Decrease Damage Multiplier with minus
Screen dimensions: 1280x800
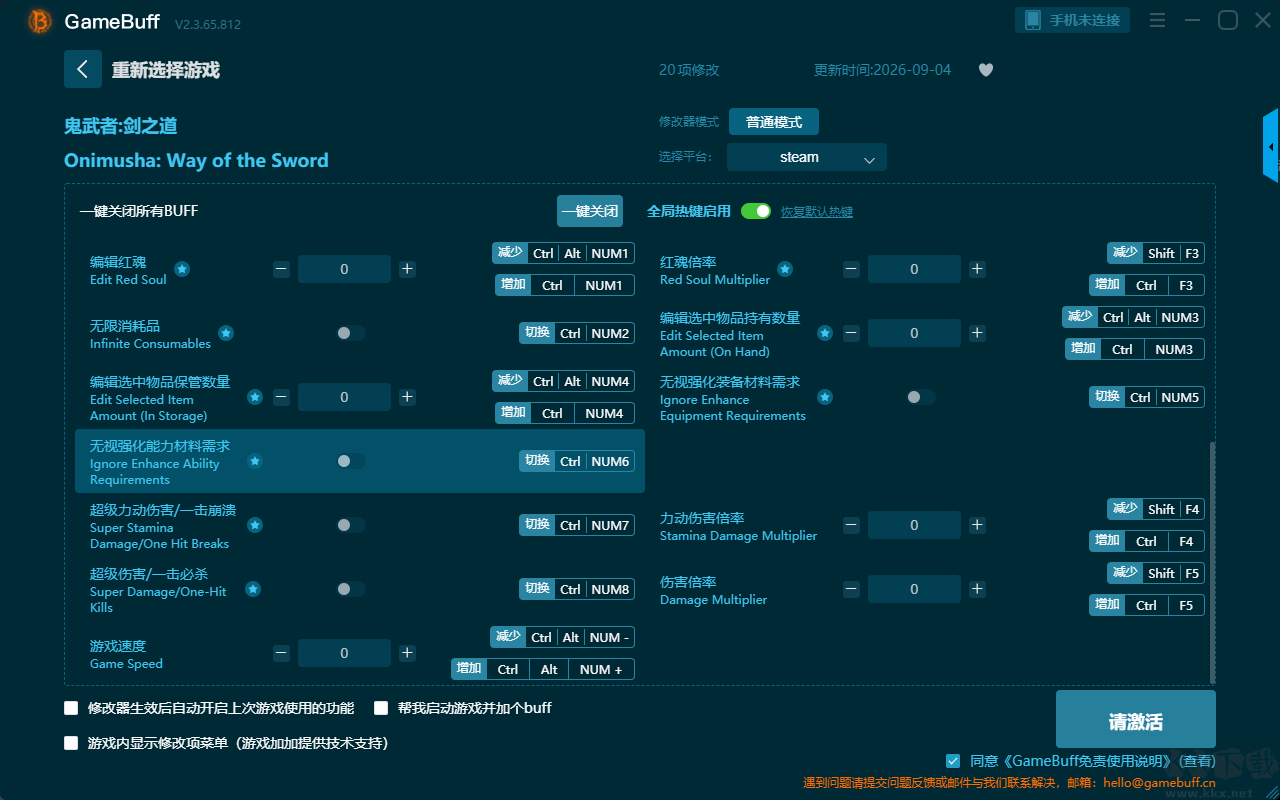tap(851, 589)
